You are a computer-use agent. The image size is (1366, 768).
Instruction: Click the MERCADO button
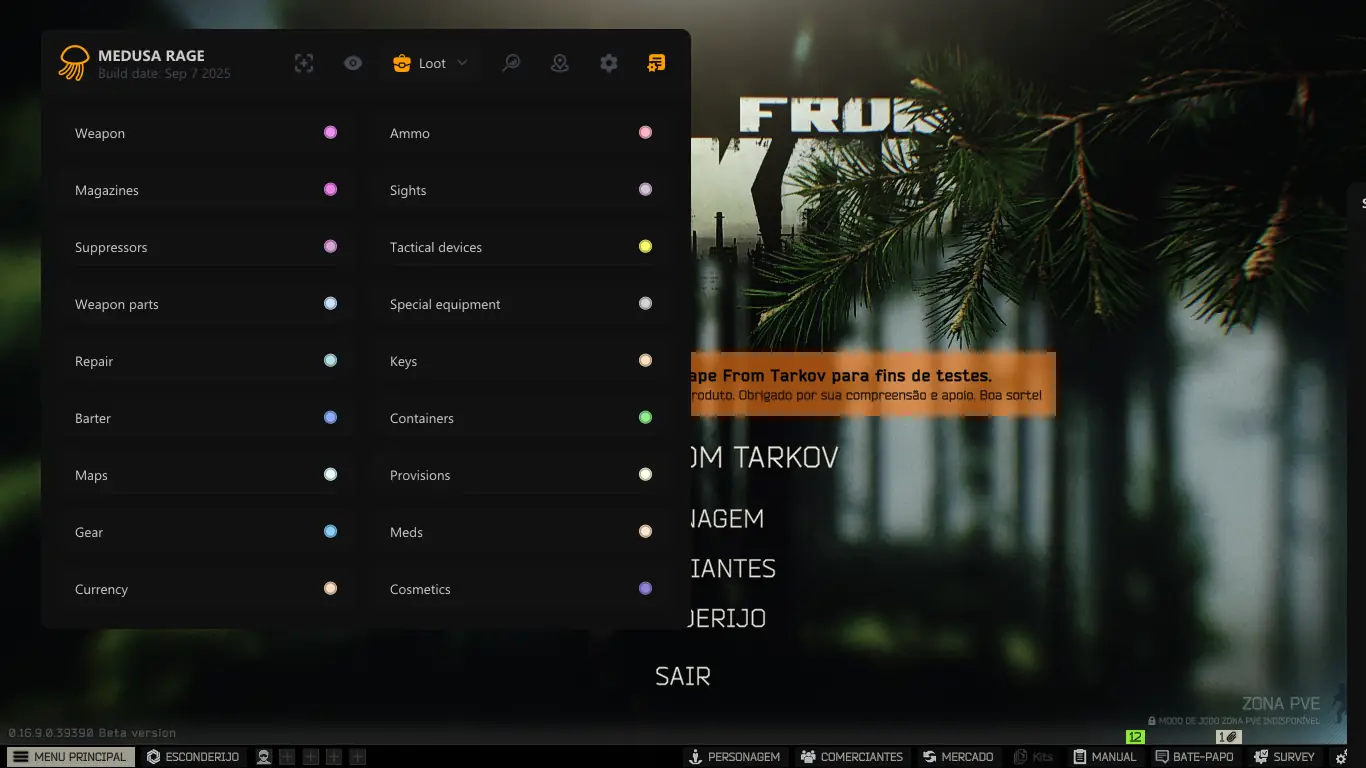[958, 757]
